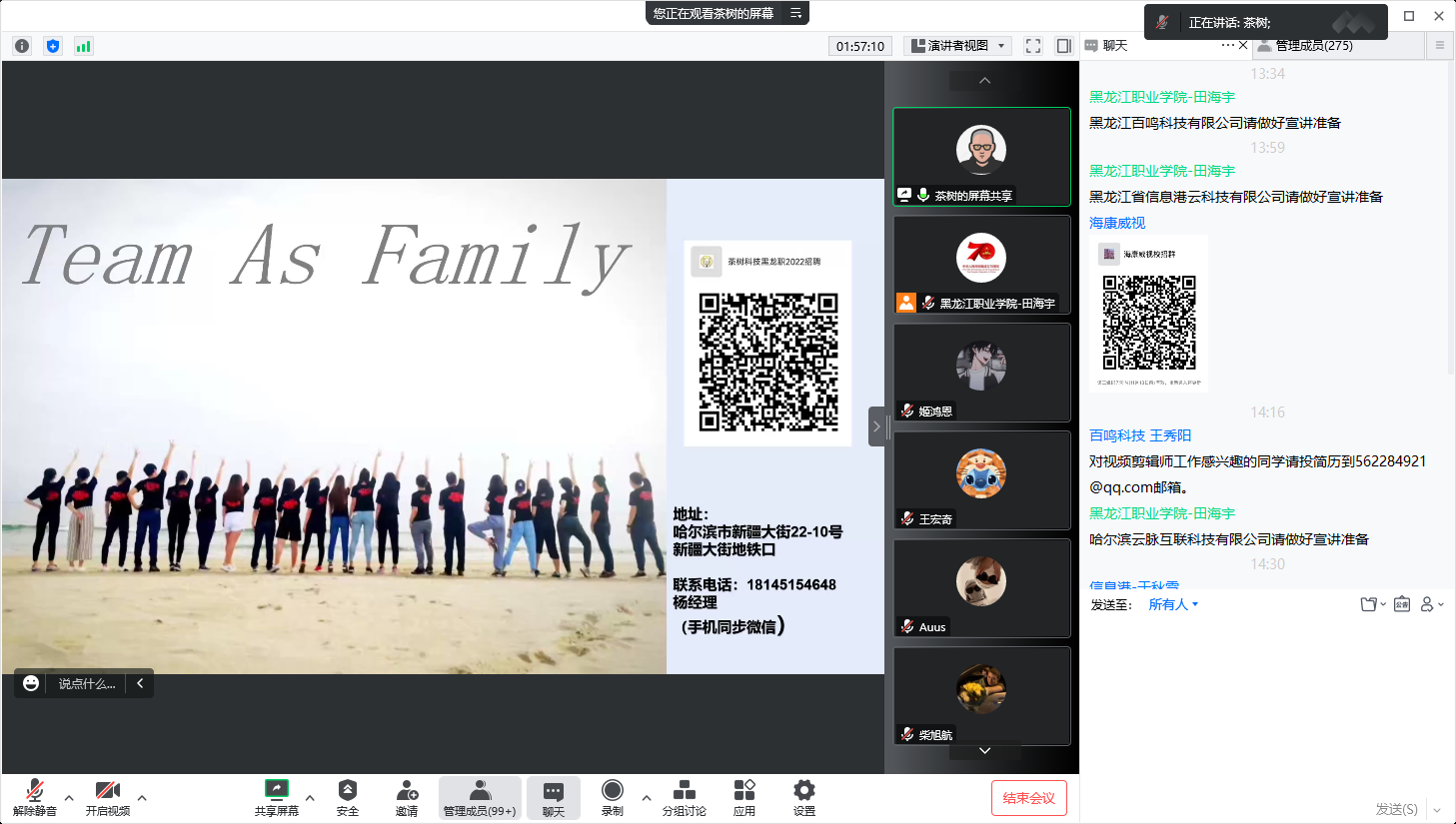1456x824 pixels.
Task: Open 设置 settings gear icon
Action: coord(804,790)
